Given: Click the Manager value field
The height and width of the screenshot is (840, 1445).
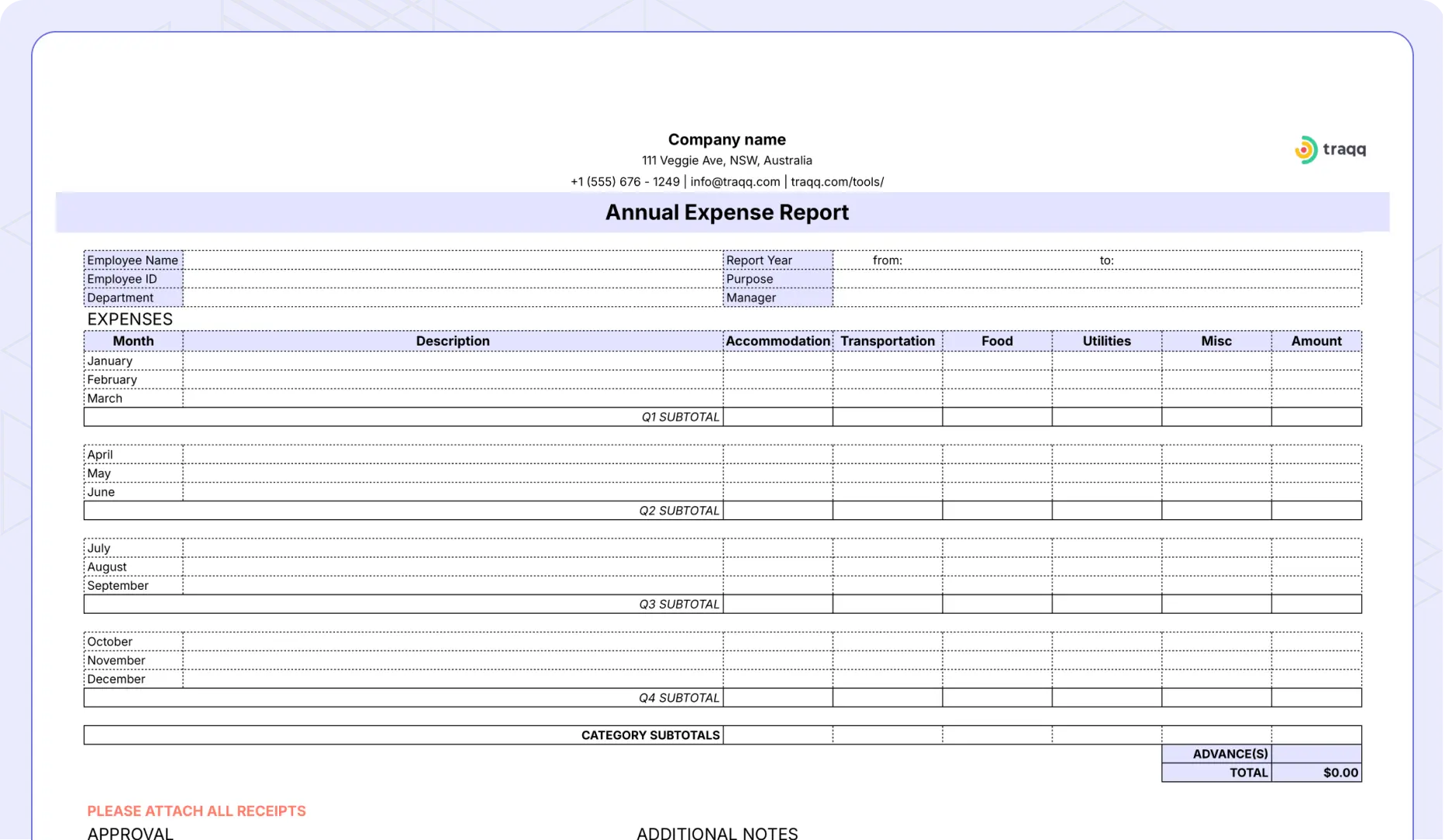Looking at the screenshot, I should (x=1097, y=298).
